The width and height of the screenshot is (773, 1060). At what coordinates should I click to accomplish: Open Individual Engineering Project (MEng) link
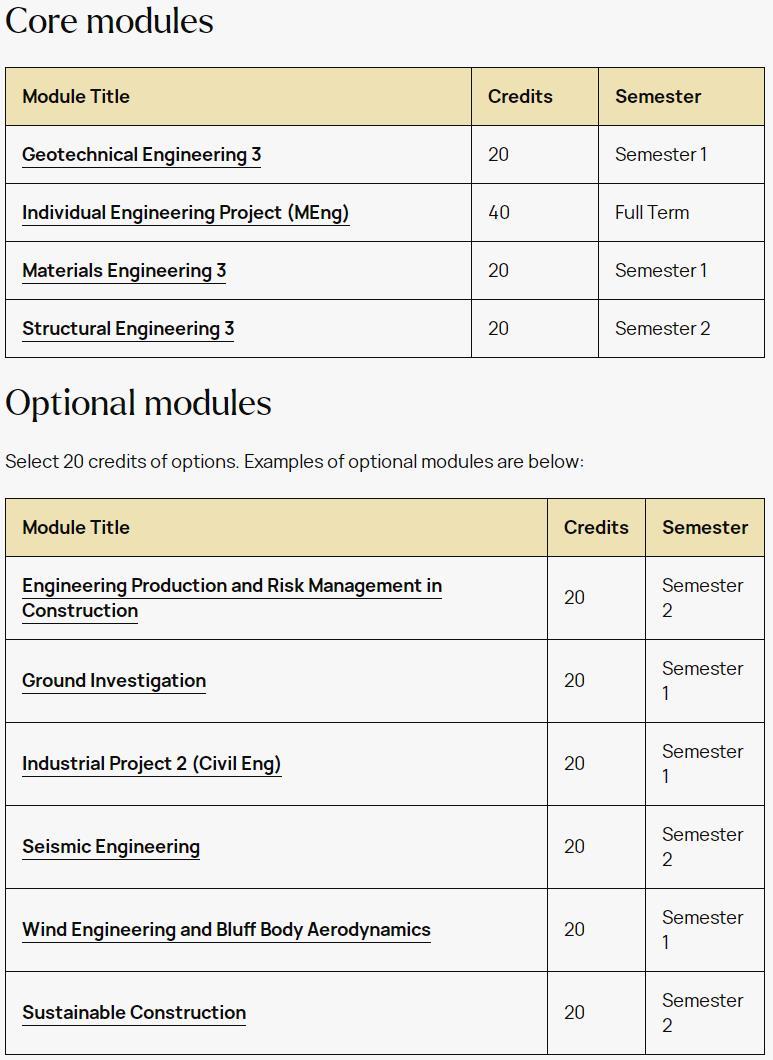point(186,213)
